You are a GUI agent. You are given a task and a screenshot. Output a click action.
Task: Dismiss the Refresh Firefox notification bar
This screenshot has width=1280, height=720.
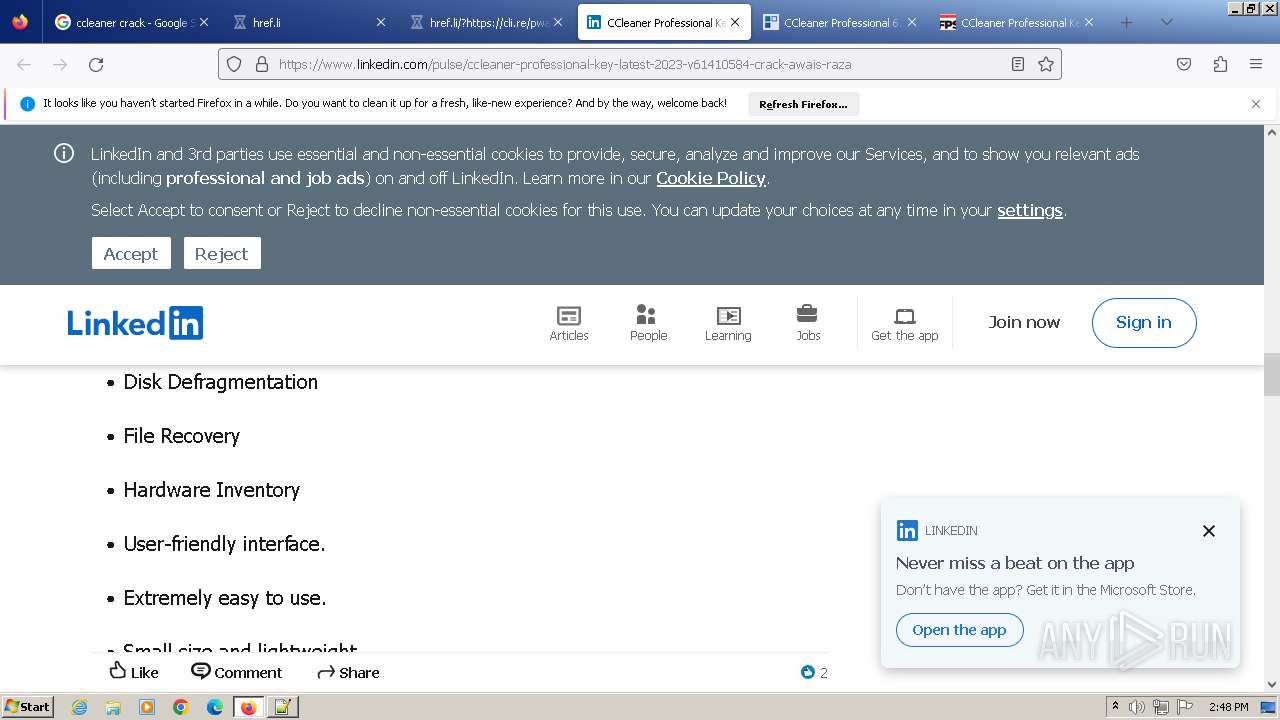pyautogui.click(x=1256, y=104)
